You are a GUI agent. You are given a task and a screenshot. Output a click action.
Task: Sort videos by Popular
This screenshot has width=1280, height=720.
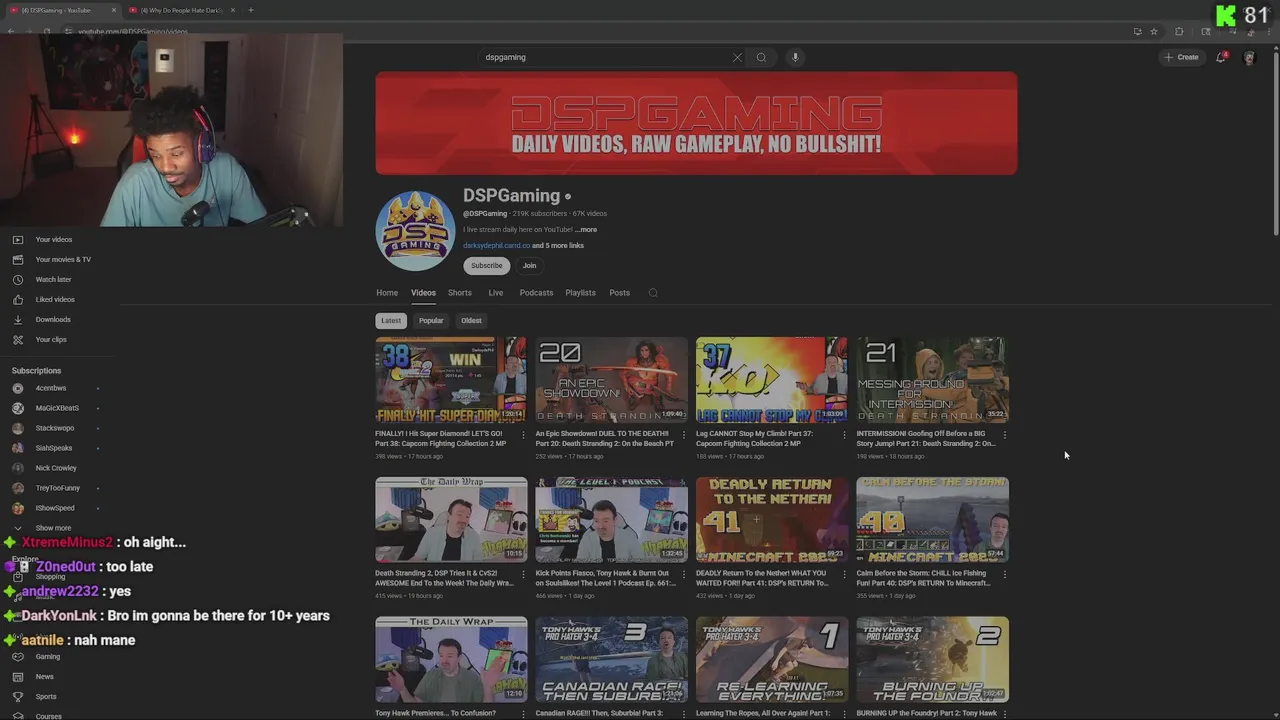click(x=431, y=321)
